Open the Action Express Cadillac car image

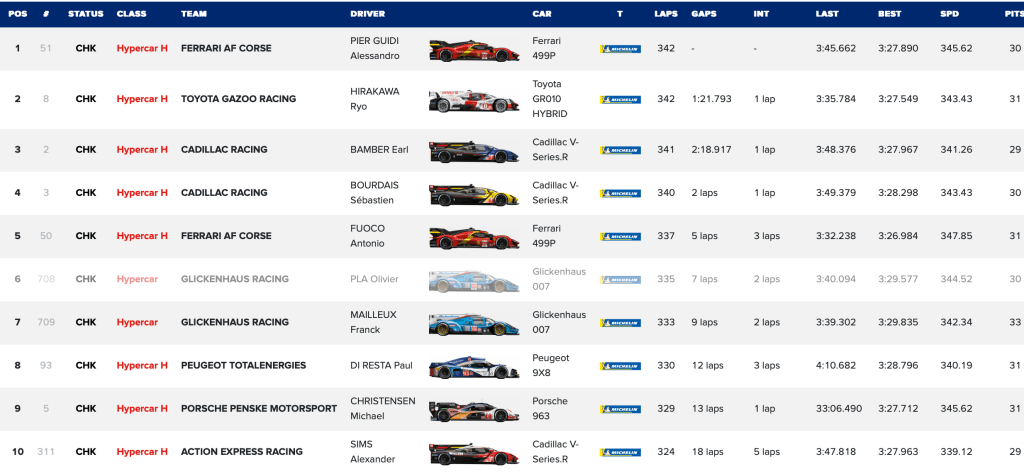(x=474, y=454)
